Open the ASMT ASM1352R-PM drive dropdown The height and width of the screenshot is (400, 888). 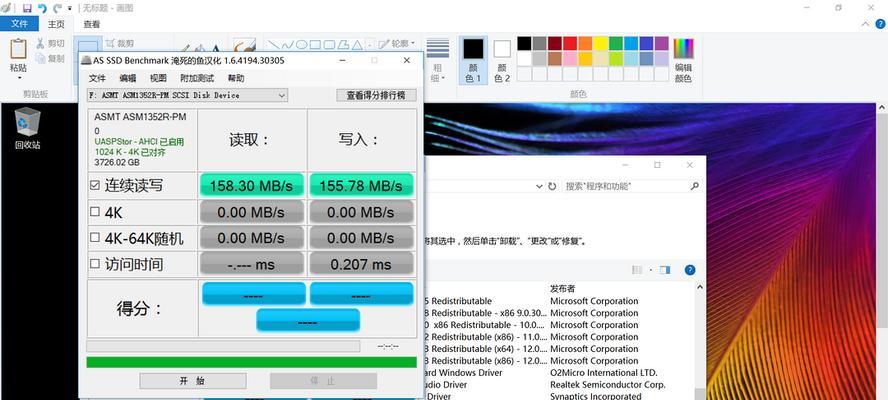(187, 95)
